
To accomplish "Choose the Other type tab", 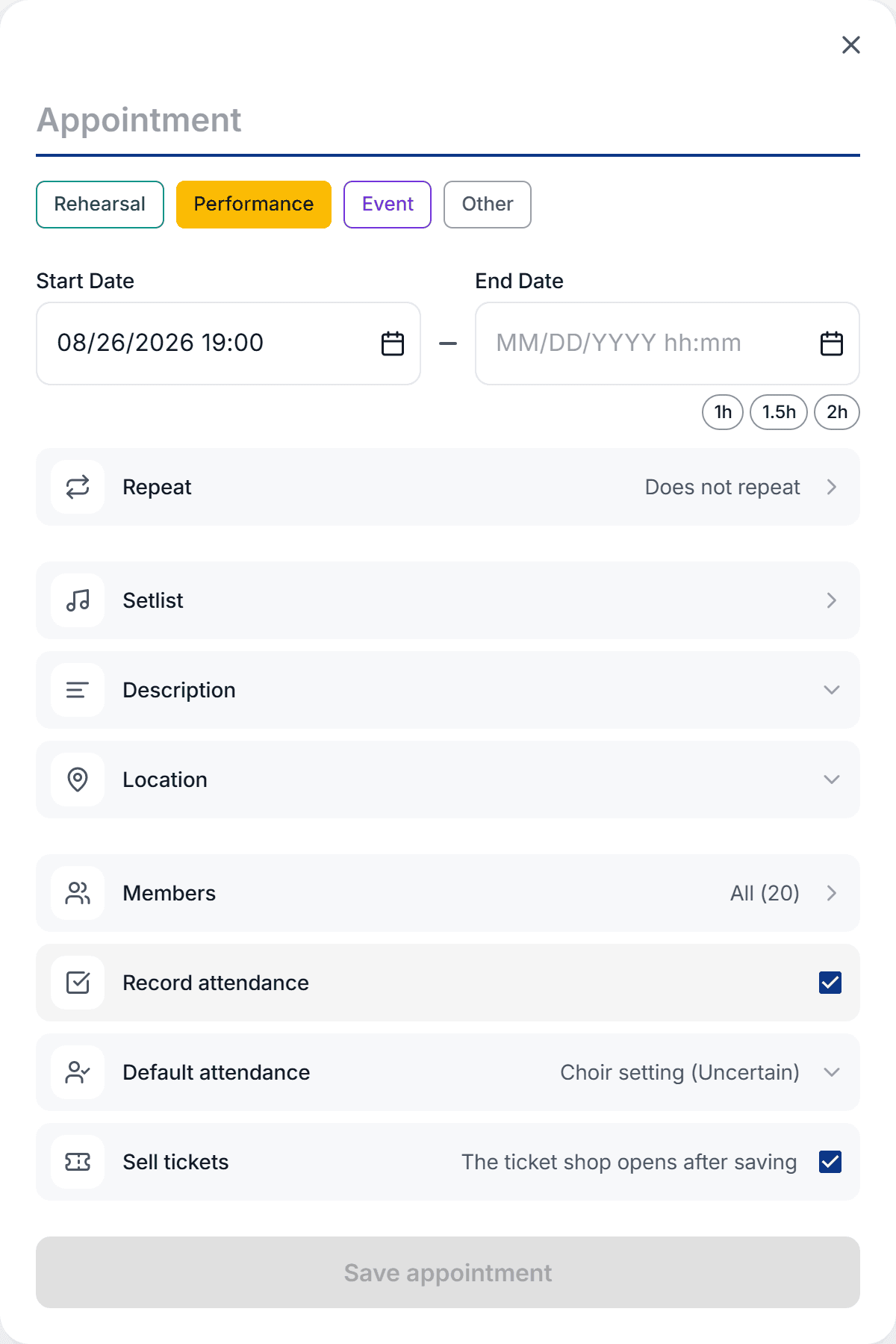I will pyautogui.click(x=488, y=205).
